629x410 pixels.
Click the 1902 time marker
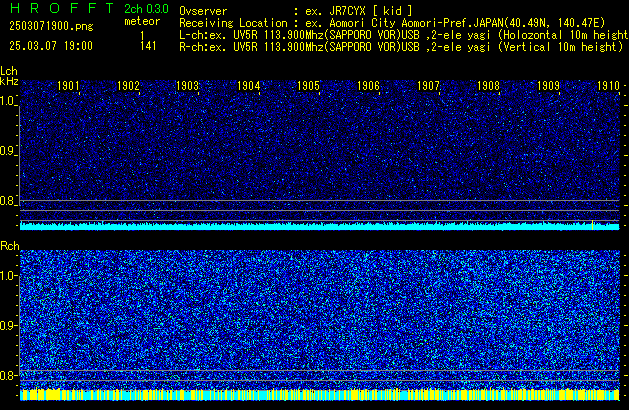[128, 86]
